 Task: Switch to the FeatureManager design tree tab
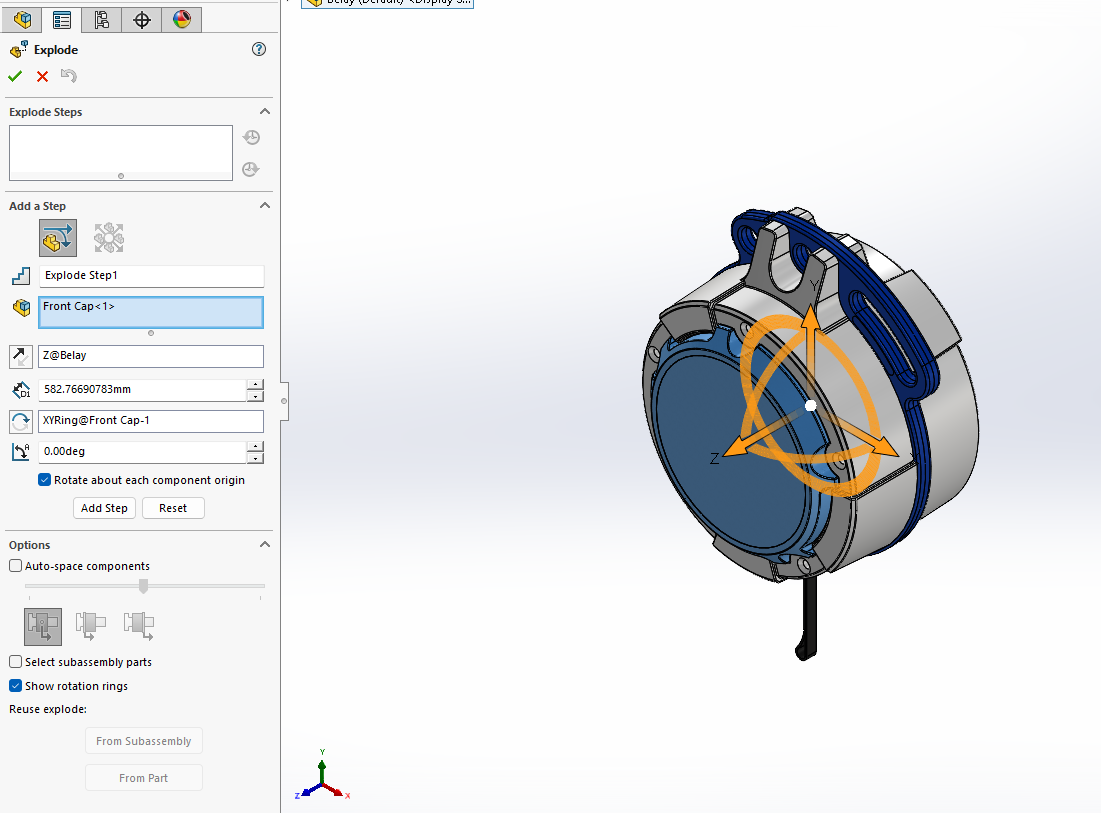[x=20, y=19]
